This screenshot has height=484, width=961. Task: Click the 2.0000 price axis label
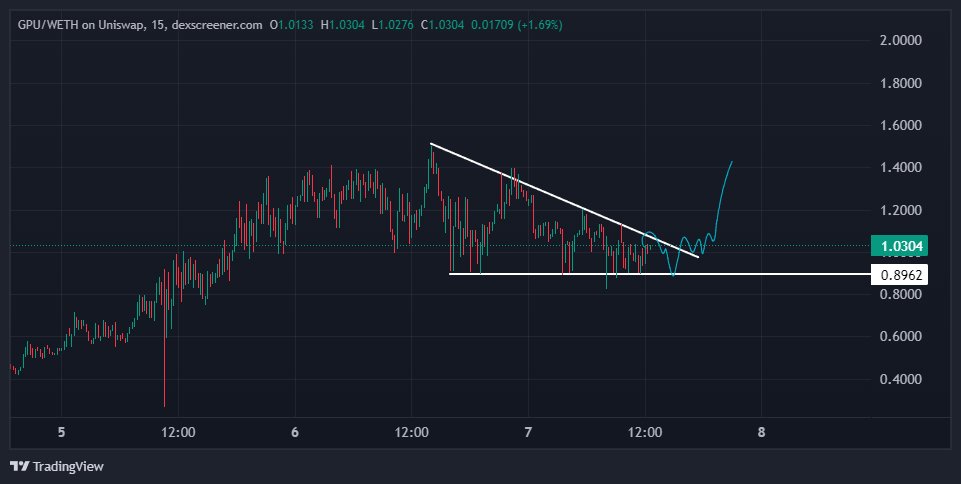coord(901,40)
